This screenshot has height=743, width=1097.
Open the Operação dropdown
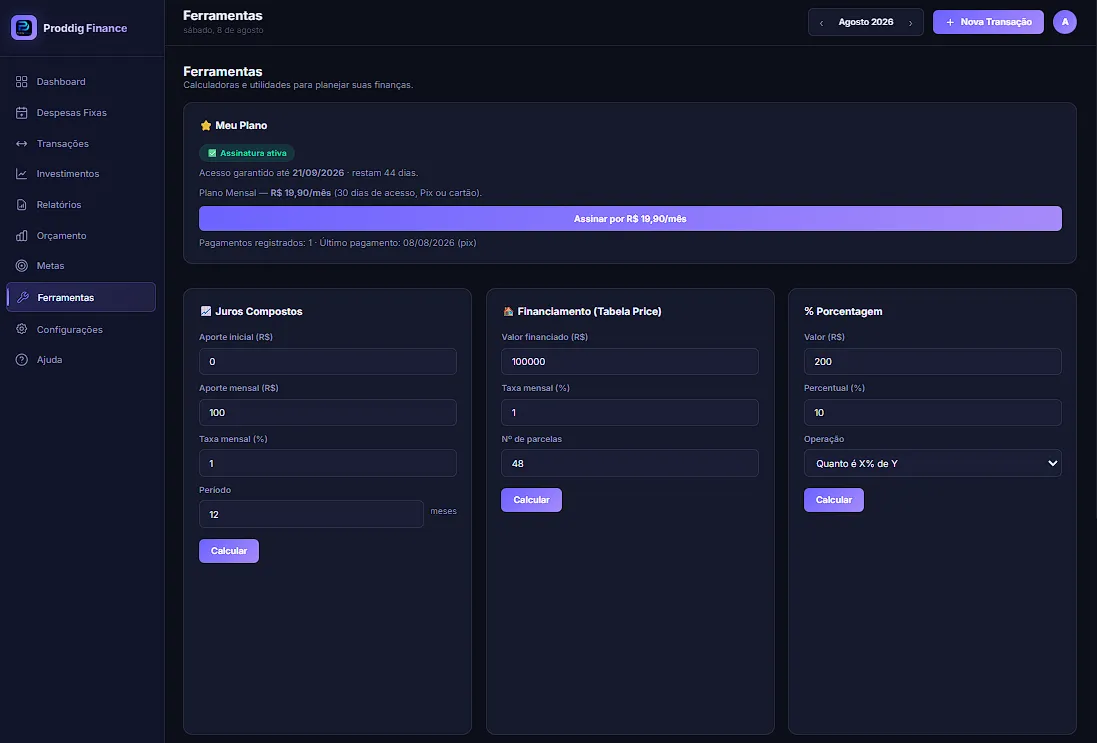(x=933, y=463)
